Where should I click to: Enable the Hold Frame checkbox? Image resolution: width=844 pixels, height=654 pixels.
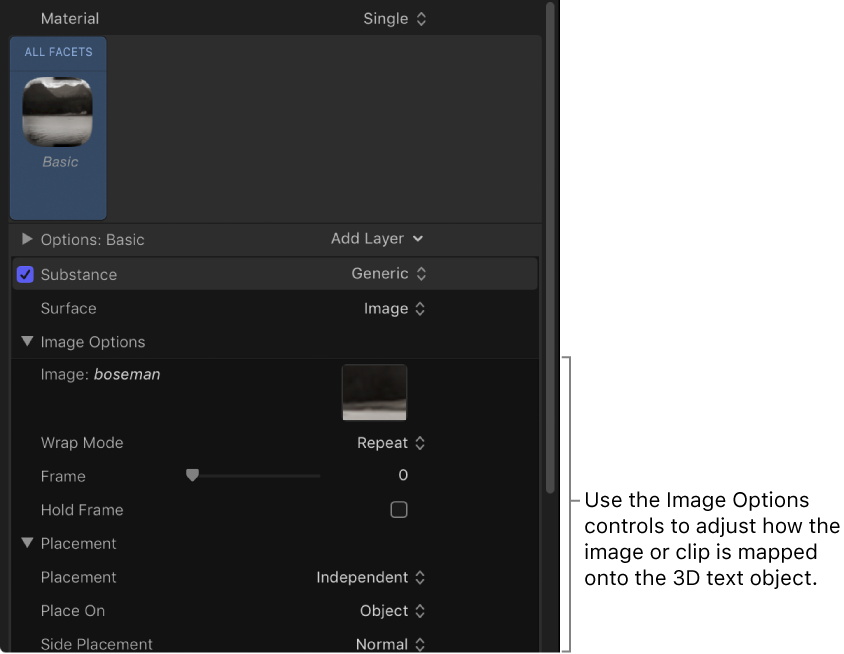pyautogui.click(x=399, y=509)
